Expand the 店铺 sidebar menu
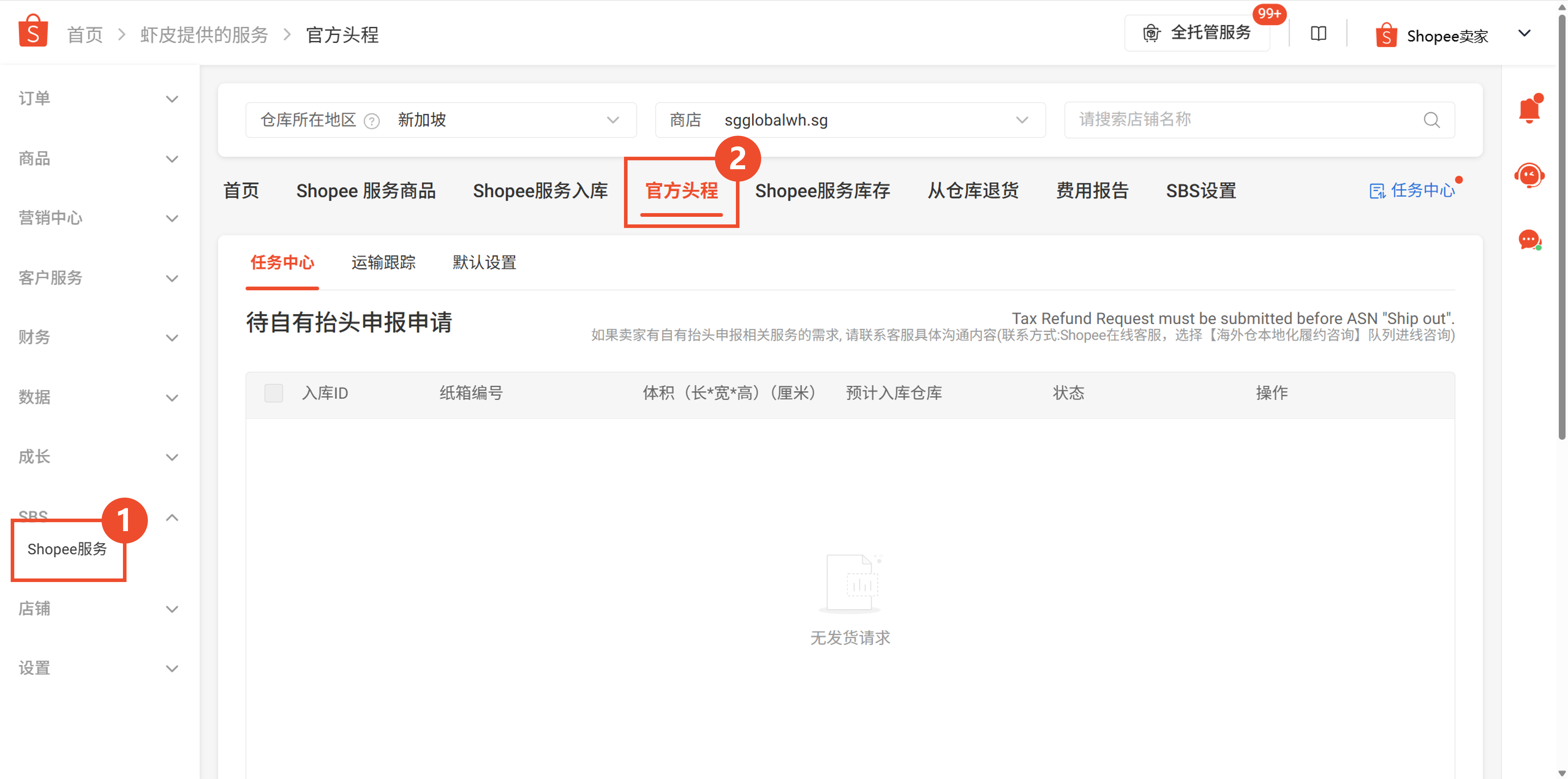Image resolution: width=1568 pixels, height=779 pixels. [99, 609]
